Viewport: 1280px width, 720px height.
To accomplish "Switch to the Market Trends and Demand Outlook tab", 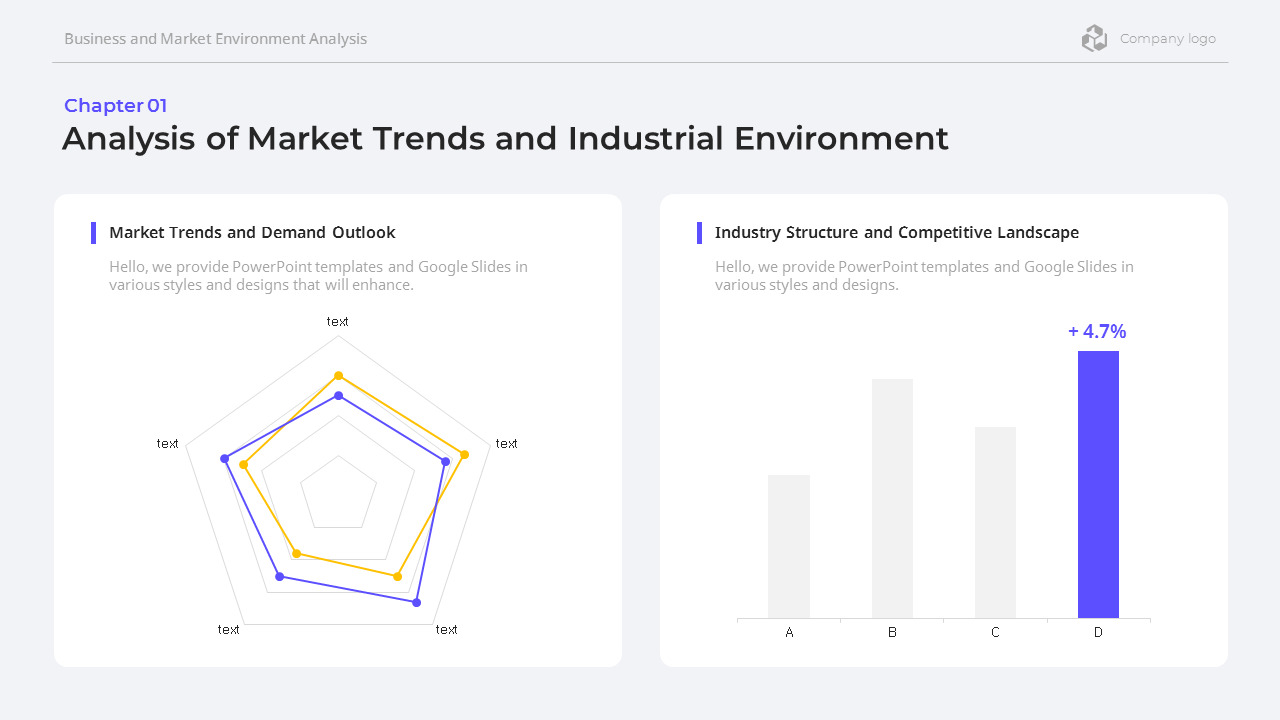I will point(252,232).
